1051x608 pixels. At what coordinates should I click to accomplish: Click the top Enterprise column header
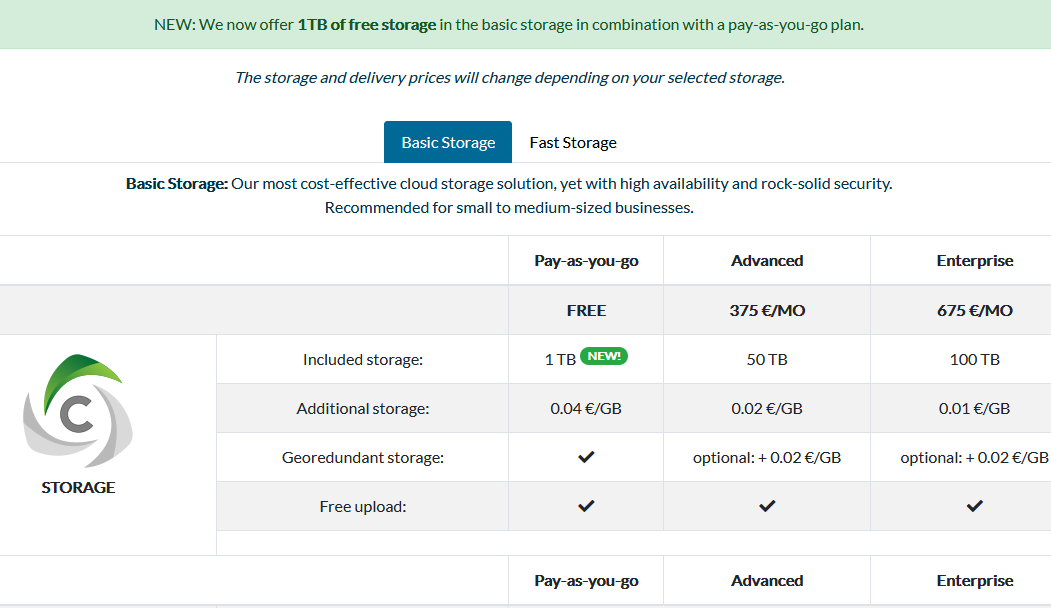point(975,260)
